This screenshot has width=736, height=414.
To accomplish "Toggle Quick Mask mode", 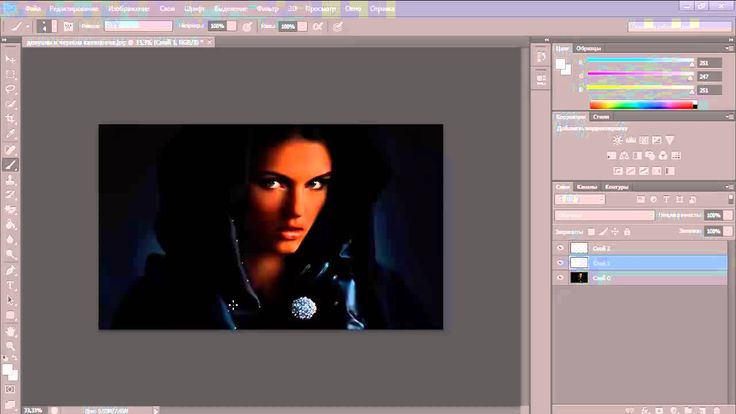I will [10, 390].
